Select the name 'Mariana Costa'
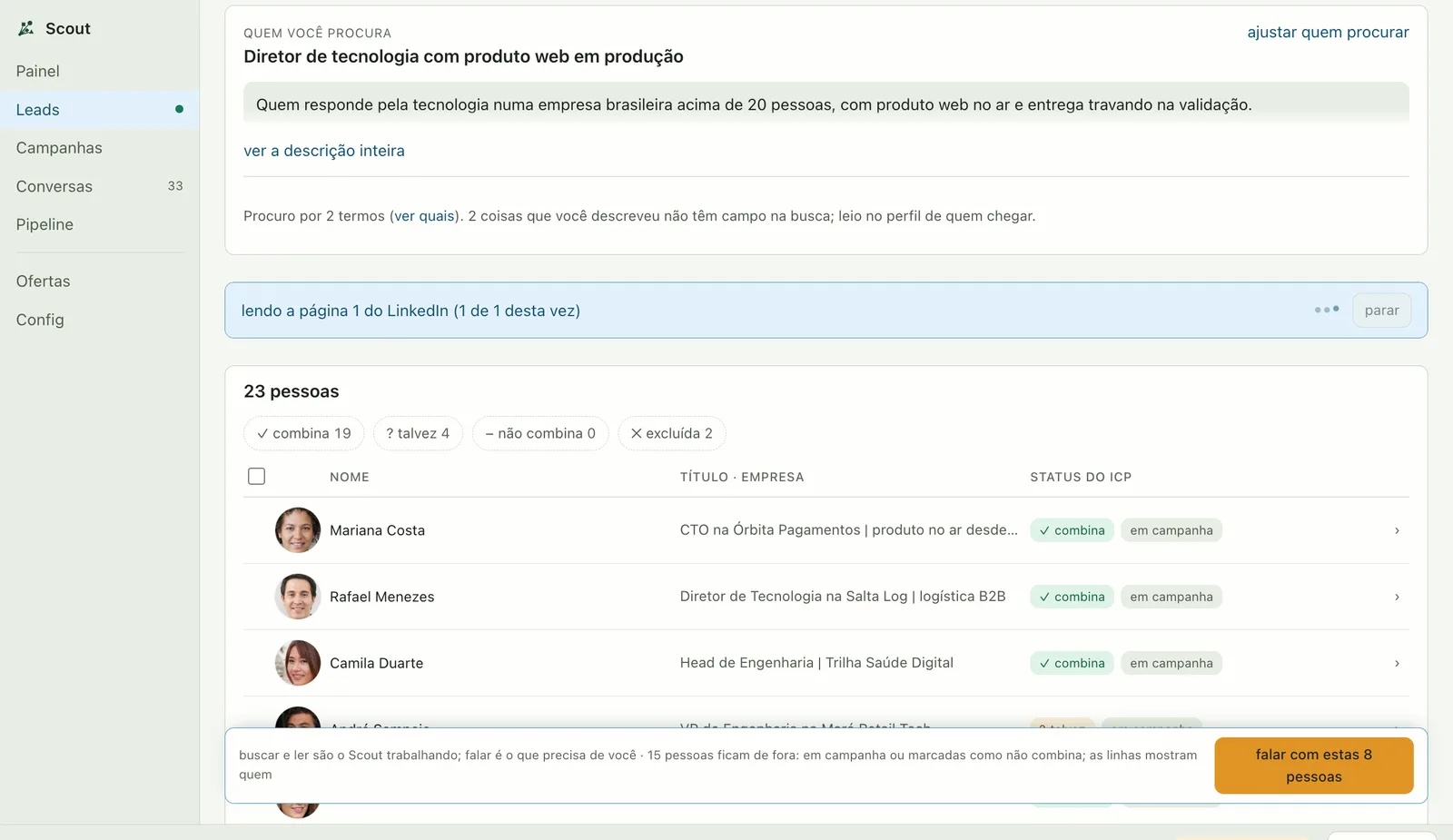 tap(377, 530)
